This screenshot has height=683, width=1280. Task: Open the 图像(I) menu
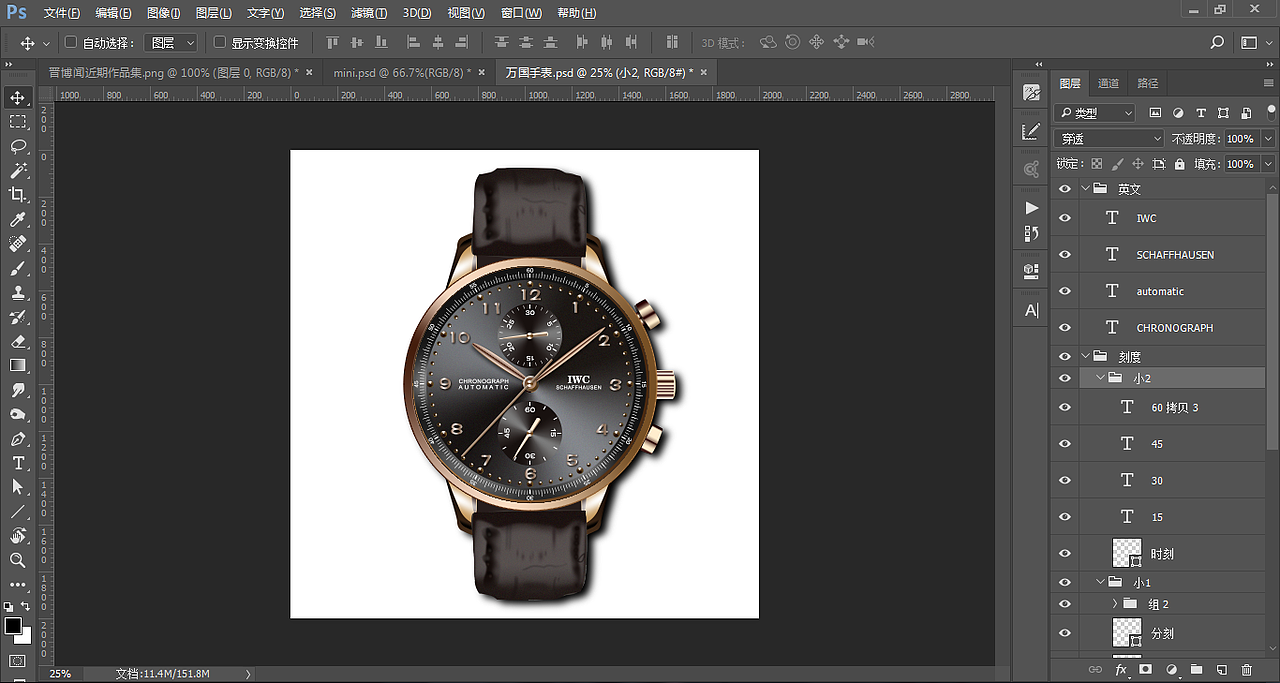pos(163,13)
